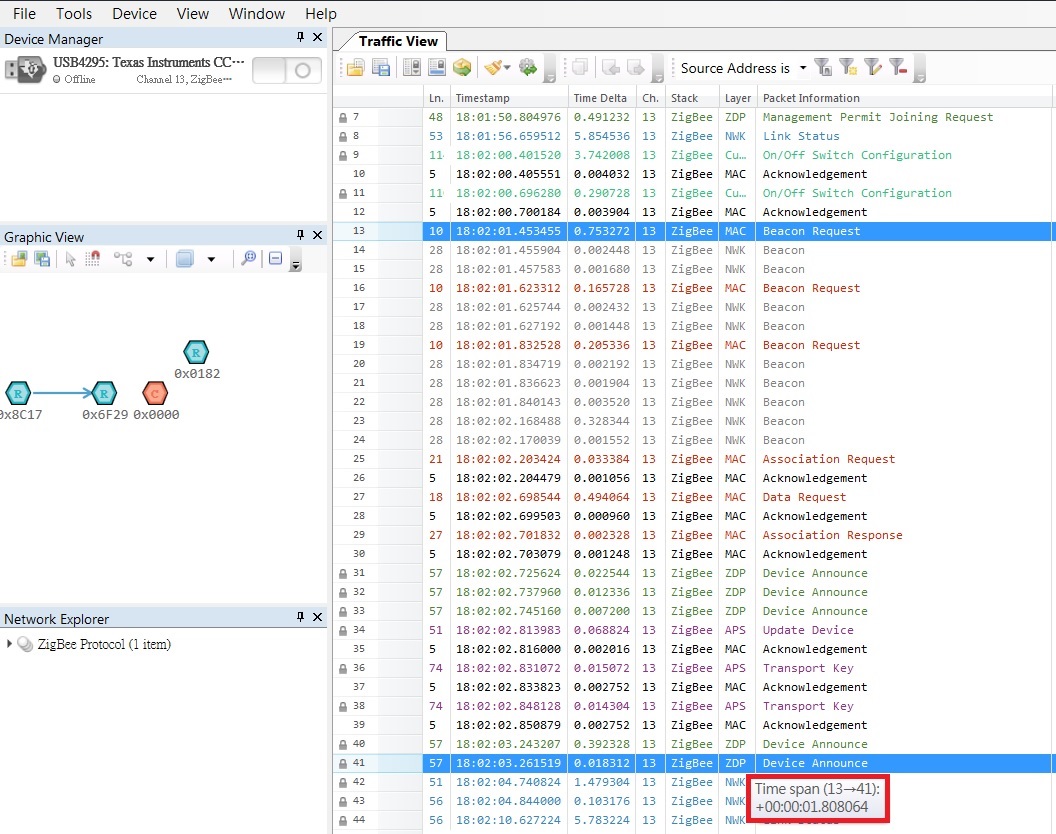Screen dimensions: 1056x834
Task: Click the save icon in Traffic View toolbar
Action: pyautogui.click(x=381, y=68)
